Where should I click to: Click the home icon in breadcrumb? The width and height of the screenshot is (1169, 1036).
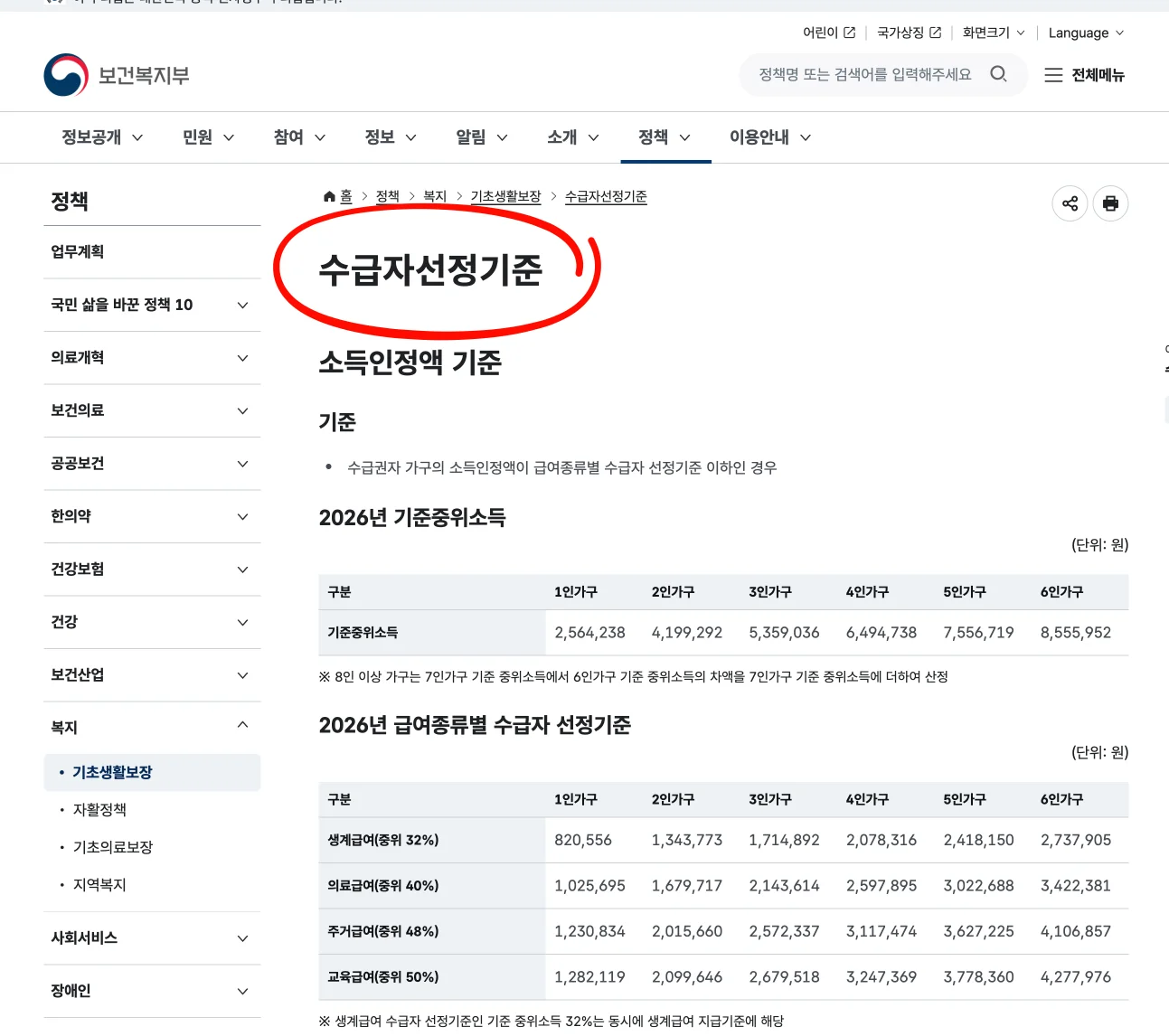[329, 196]
